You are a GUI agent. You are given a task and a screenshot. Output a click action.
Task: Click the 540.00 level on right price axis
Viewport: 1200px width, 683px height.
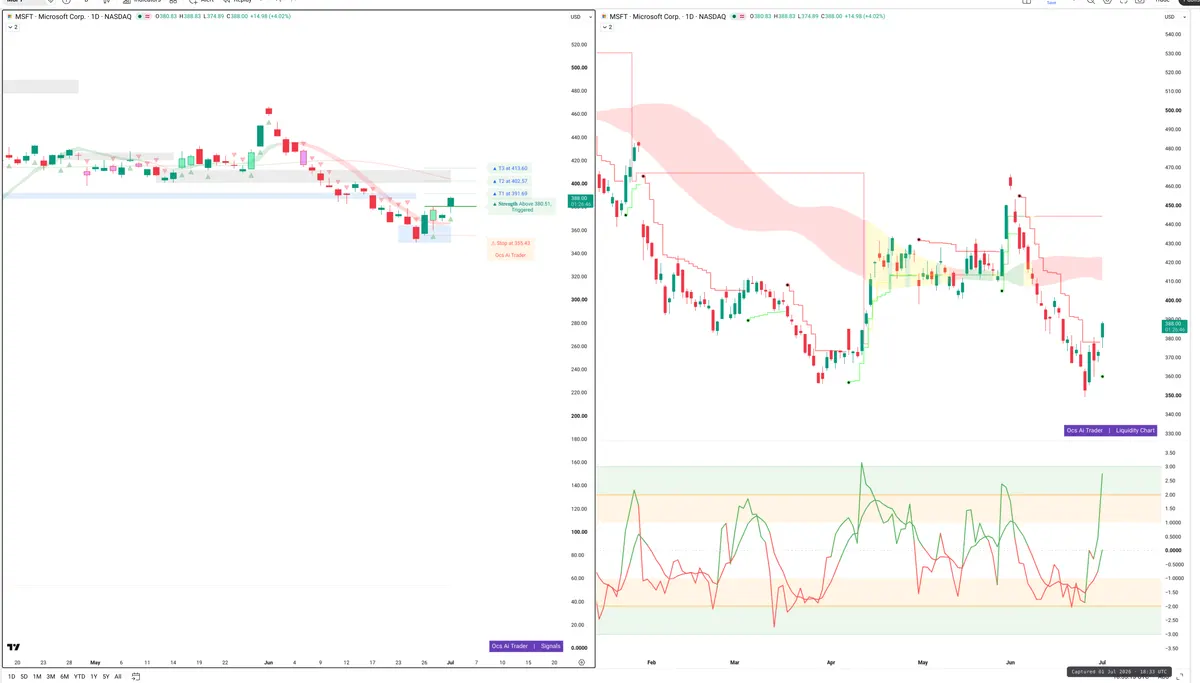[1173, 35]
